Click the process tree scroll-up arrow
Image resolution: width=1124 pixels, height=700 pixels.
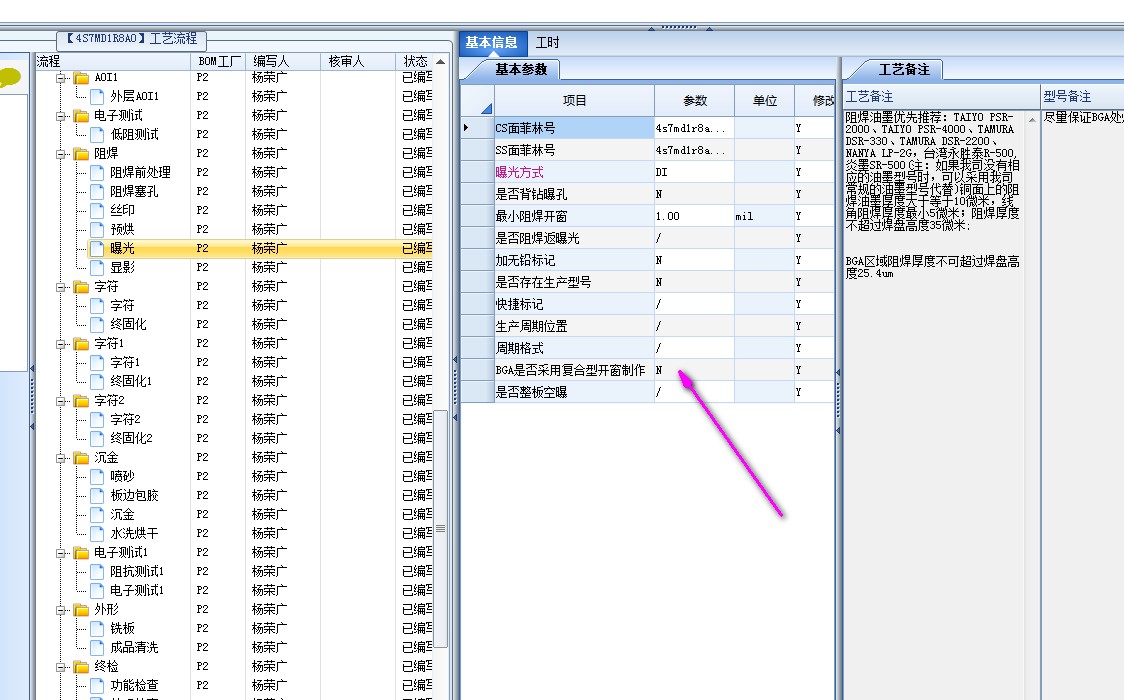point(441,62)
